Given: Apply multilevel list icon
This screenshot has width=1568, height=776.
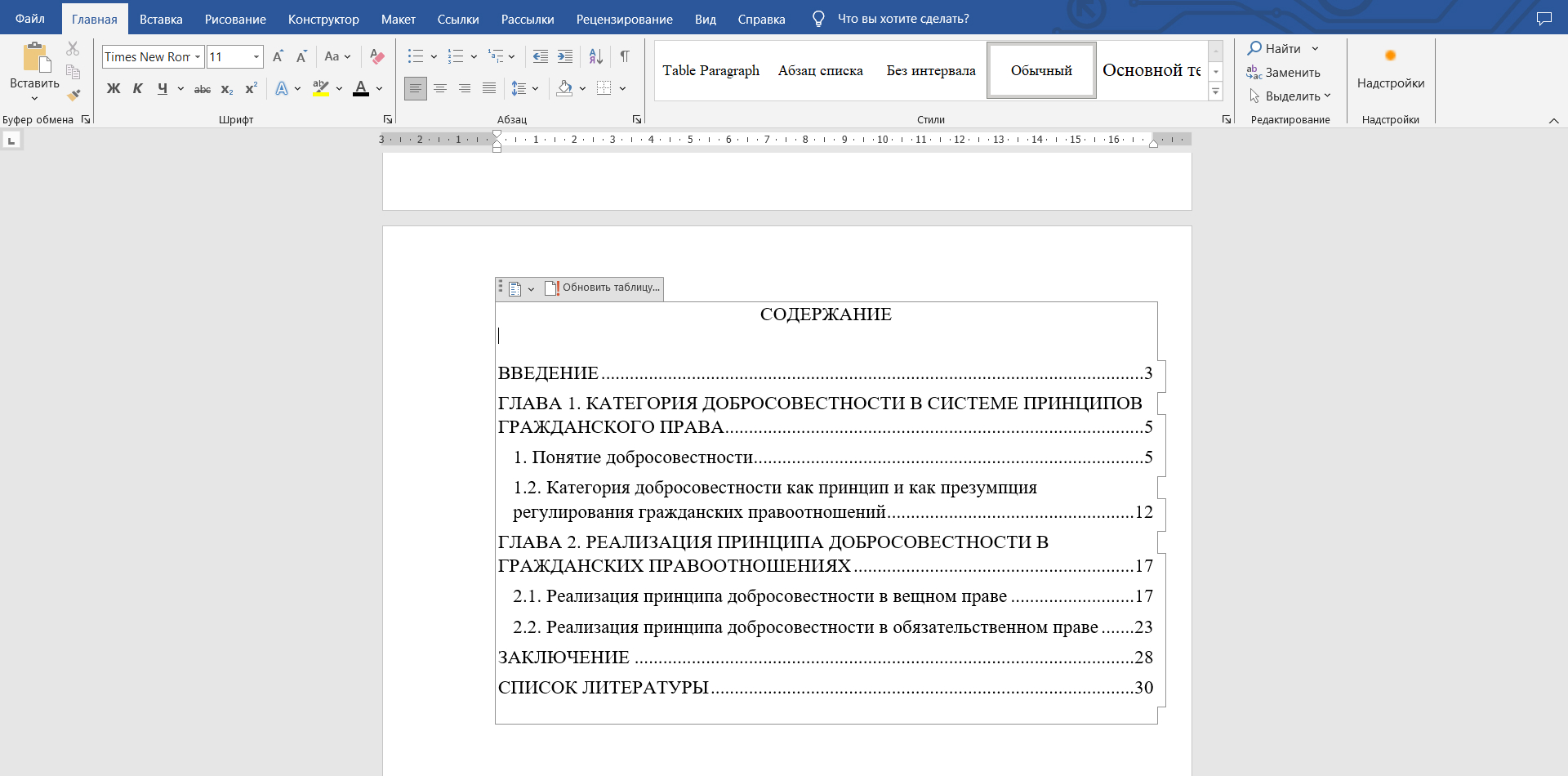Looking at the screenshot, I should pyautogui.click(x=496, y=56).
